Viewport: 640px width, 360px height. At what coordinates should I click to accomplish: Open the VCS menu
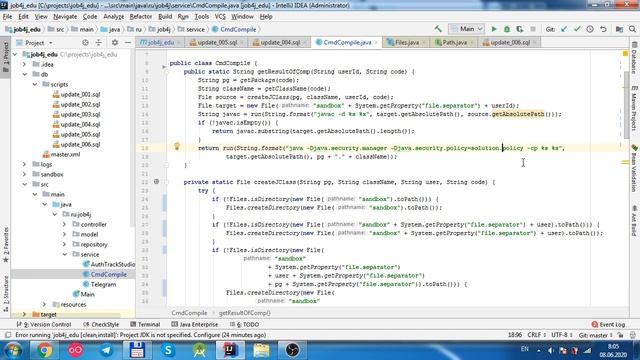tap(220, 17)
